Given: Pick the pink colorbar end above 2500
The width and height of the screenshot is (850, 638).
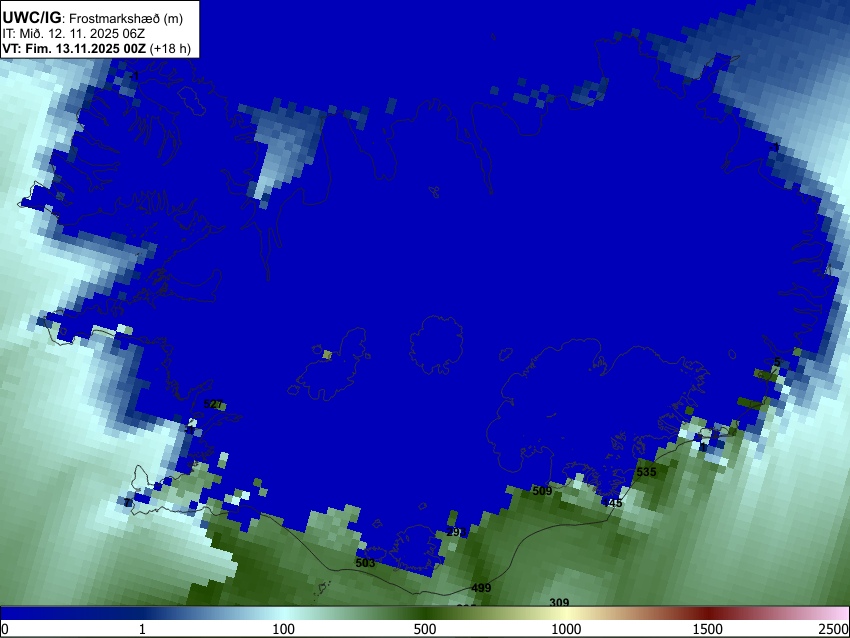Looking at the screenshot, I should click(x=838, y=614).
